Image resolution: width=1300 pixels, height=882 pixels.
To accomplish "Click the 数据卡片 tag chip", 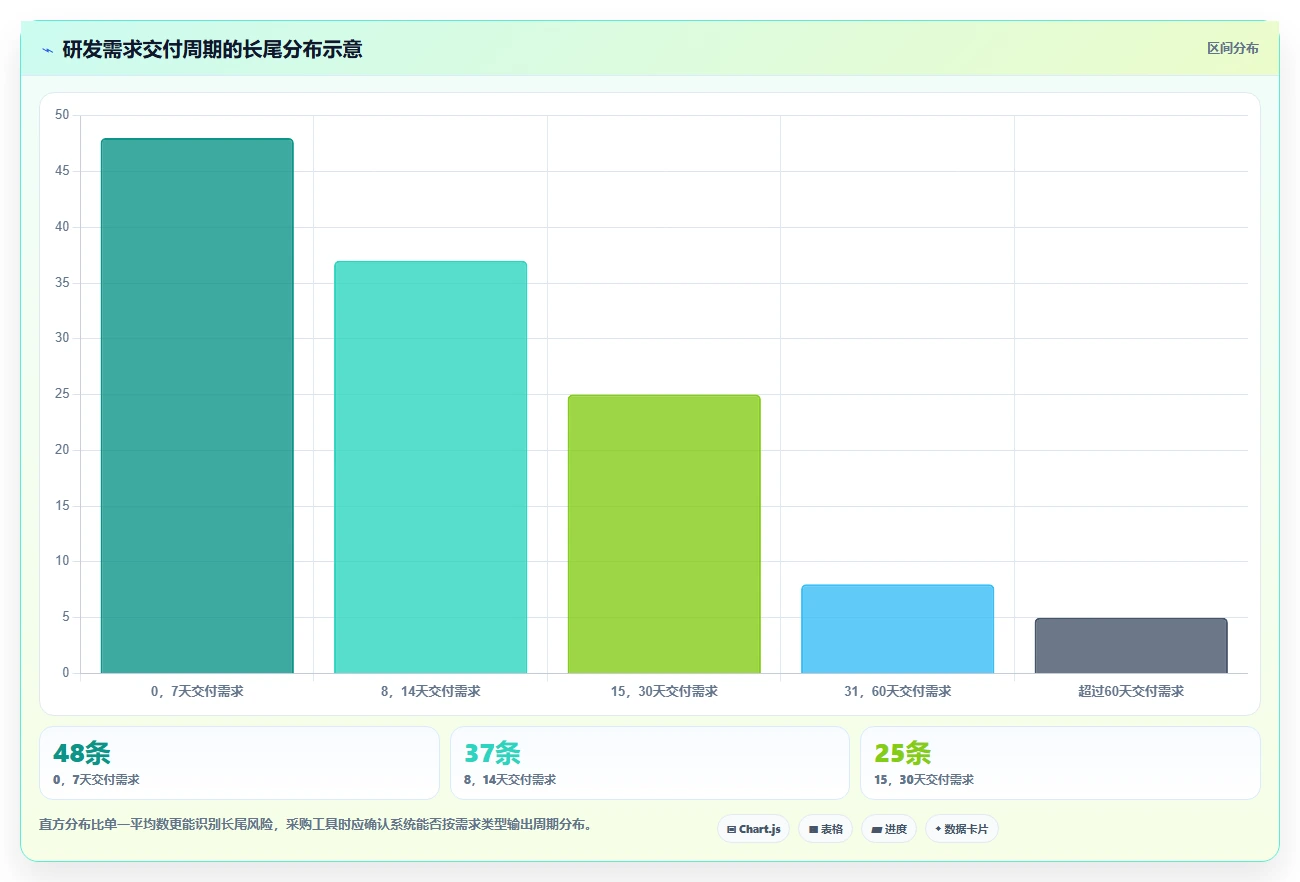I will [962, 829].
